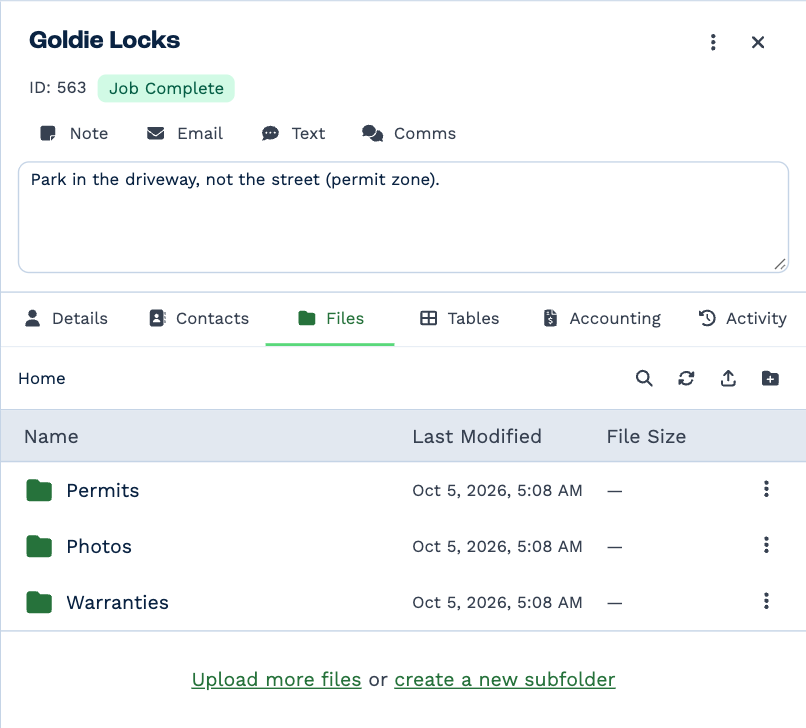Click the Warranties folder icon

[39, 603]
